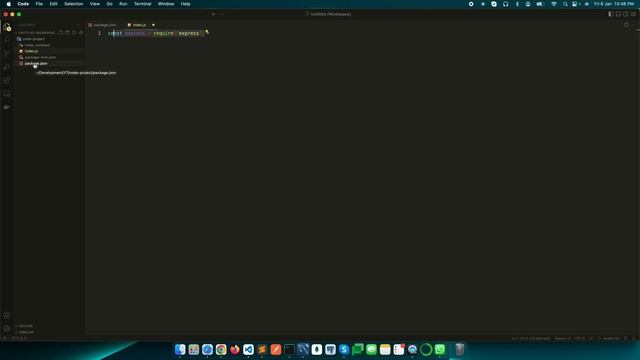This screenshot has width=640, height=360.
Task: Select index.js in the file tree
Action: [50, 51]
